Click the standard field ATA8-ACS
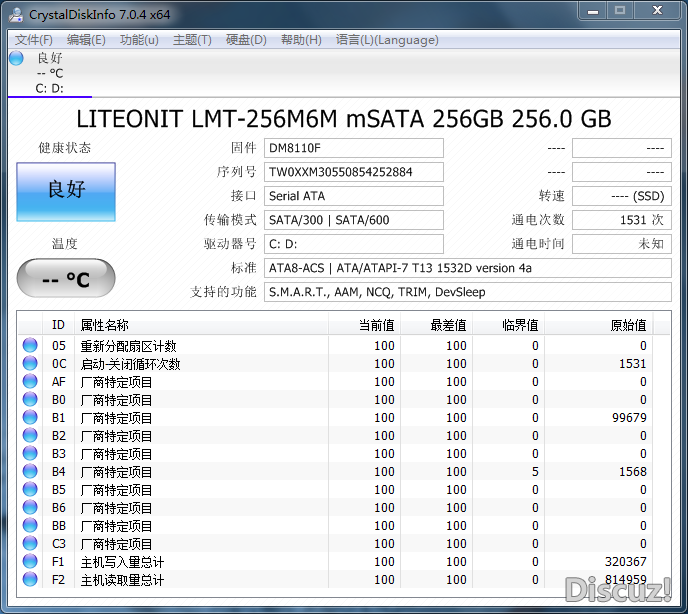This screenshot has height=614, width=688. coord(468,268)
